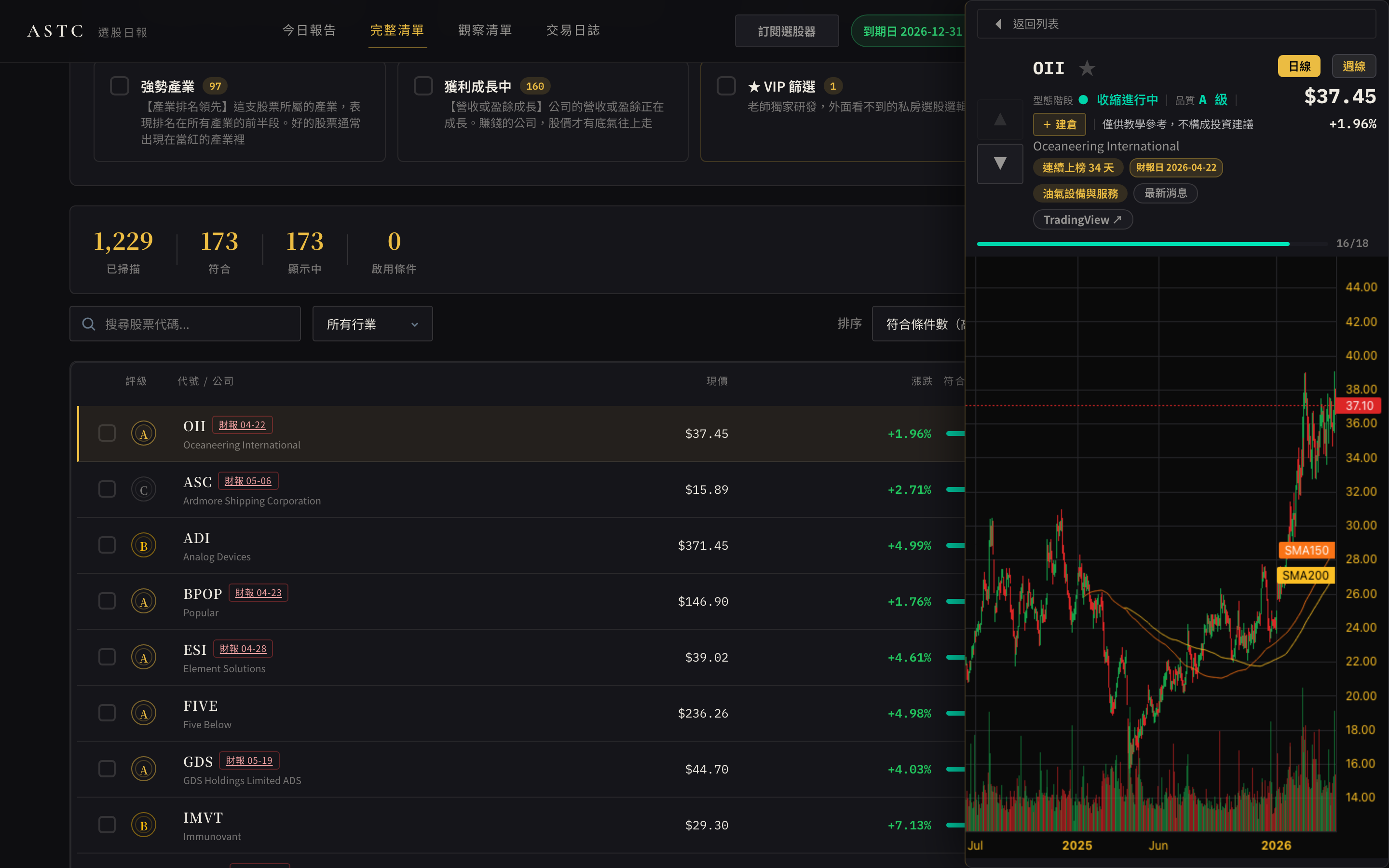Go to next stock with down arrow
1389x868 pixels.
coord(1000,163)
